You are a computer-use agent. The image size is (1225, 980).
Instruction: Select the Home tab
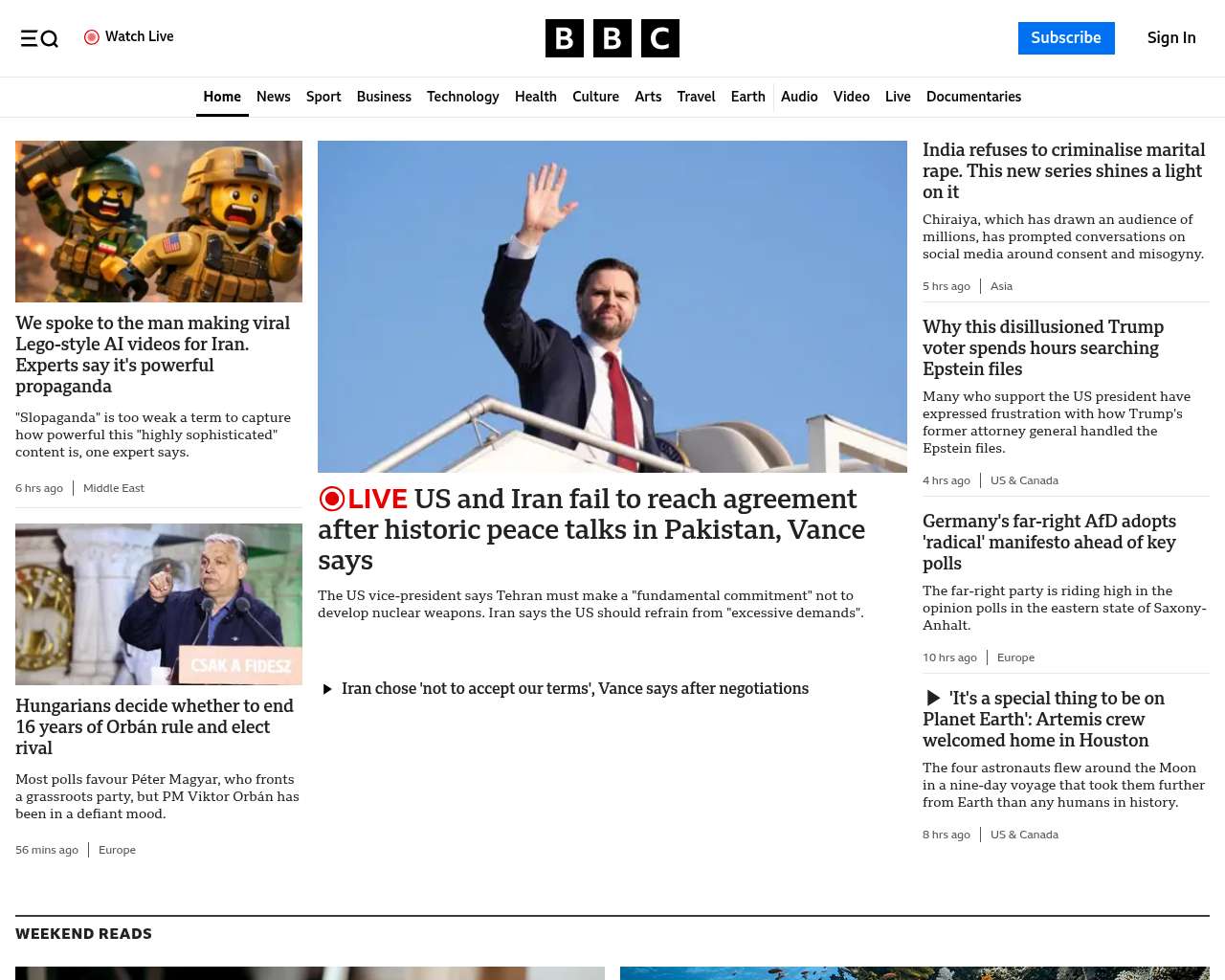(x=222, y=97)
